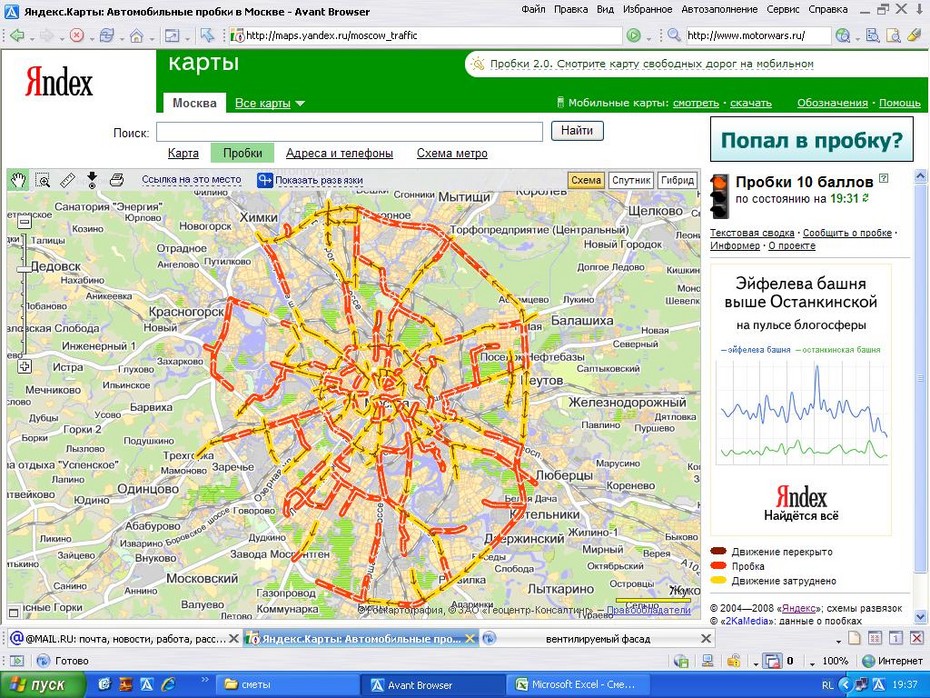
Task: Click the popup blocker status bar icon
Action: click(x=772, y=661)
